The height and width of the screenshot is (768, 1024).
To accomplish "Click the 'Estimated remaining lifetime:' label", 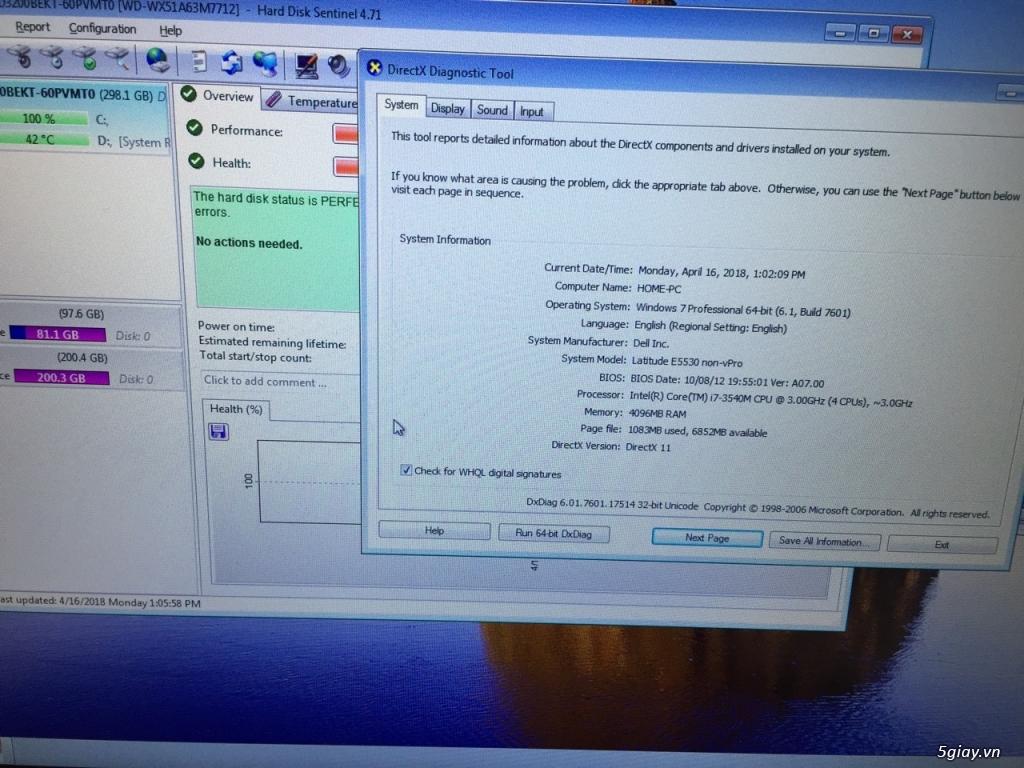I will click(x=272, y=342).
